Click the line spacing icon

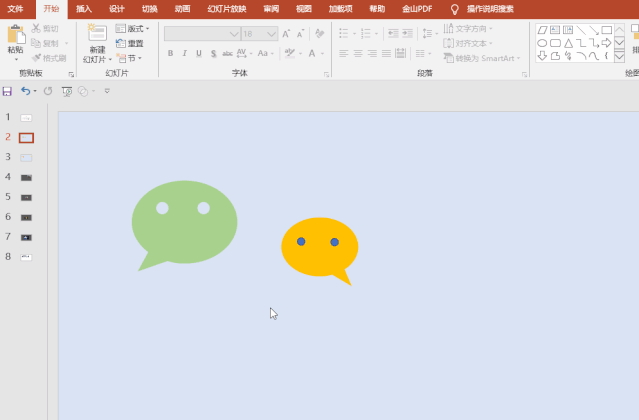[427, 33]
